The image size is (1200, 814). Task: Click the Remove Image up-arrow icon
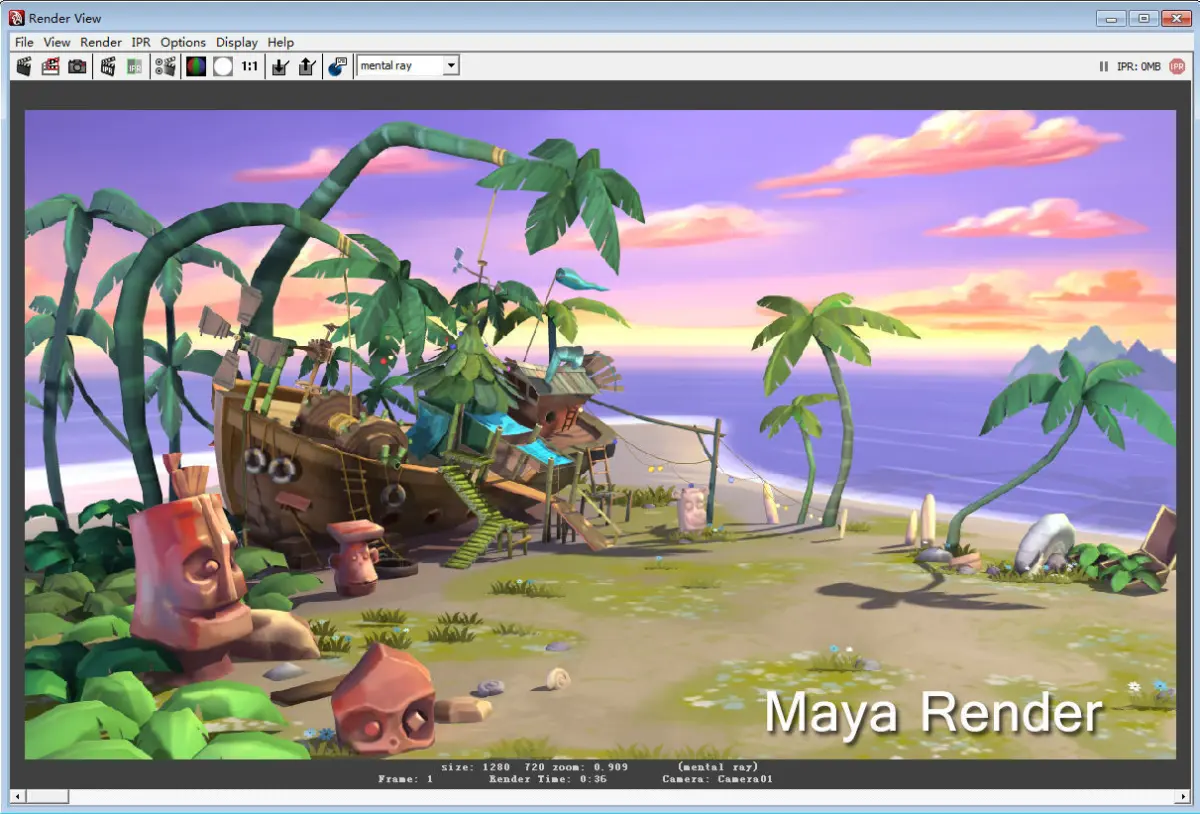307,66
